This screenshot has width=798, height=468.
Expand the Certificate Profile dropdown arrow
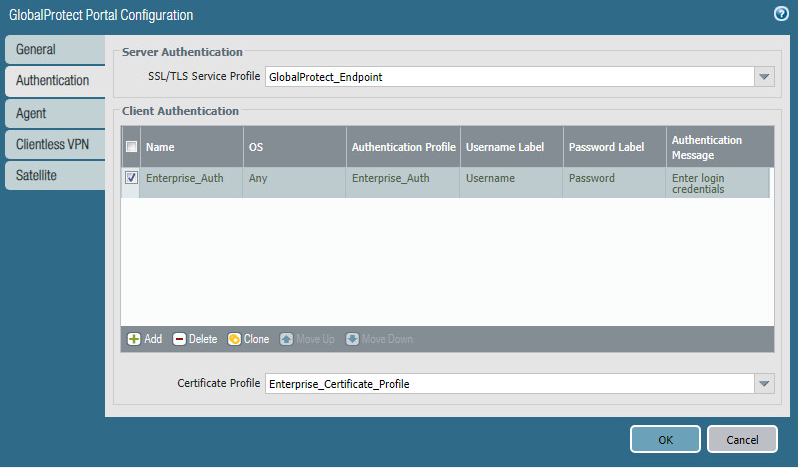tap(764, 384)
